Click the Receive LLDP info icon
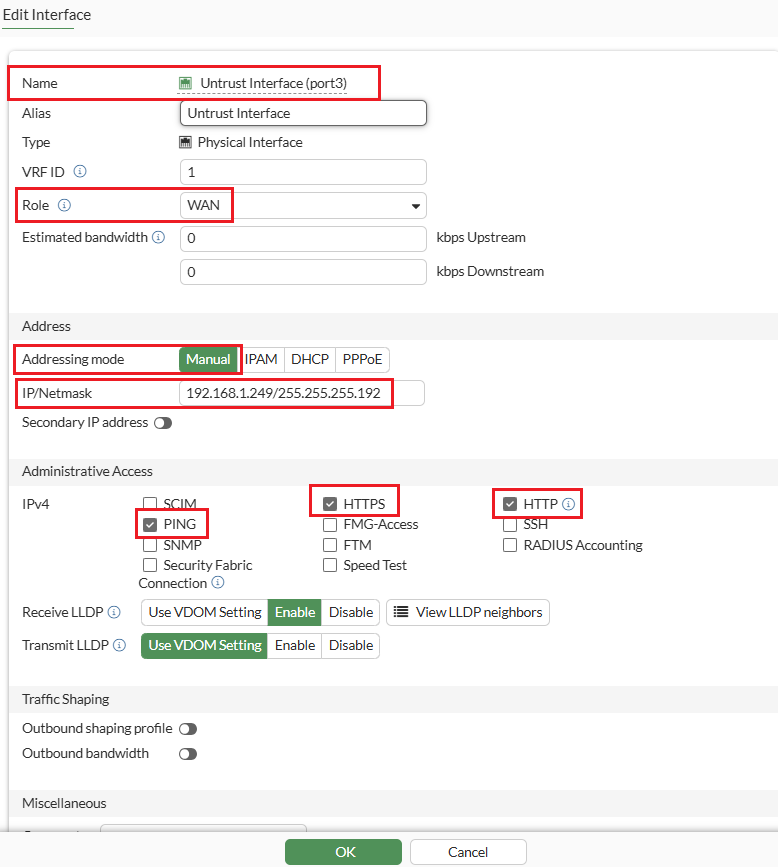This screenshot has height=867, width=778. [114, 612]
